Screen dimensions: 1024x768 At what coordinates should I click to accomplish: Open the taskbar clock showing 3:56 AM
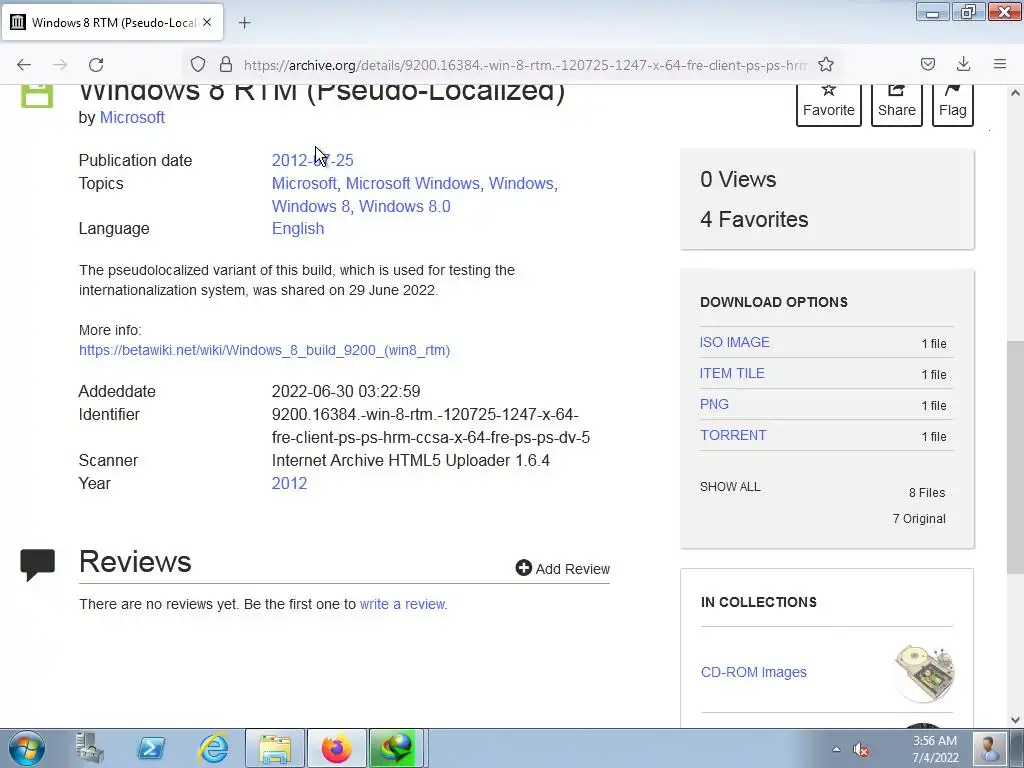pyautogui.click(x=935, y=749)
